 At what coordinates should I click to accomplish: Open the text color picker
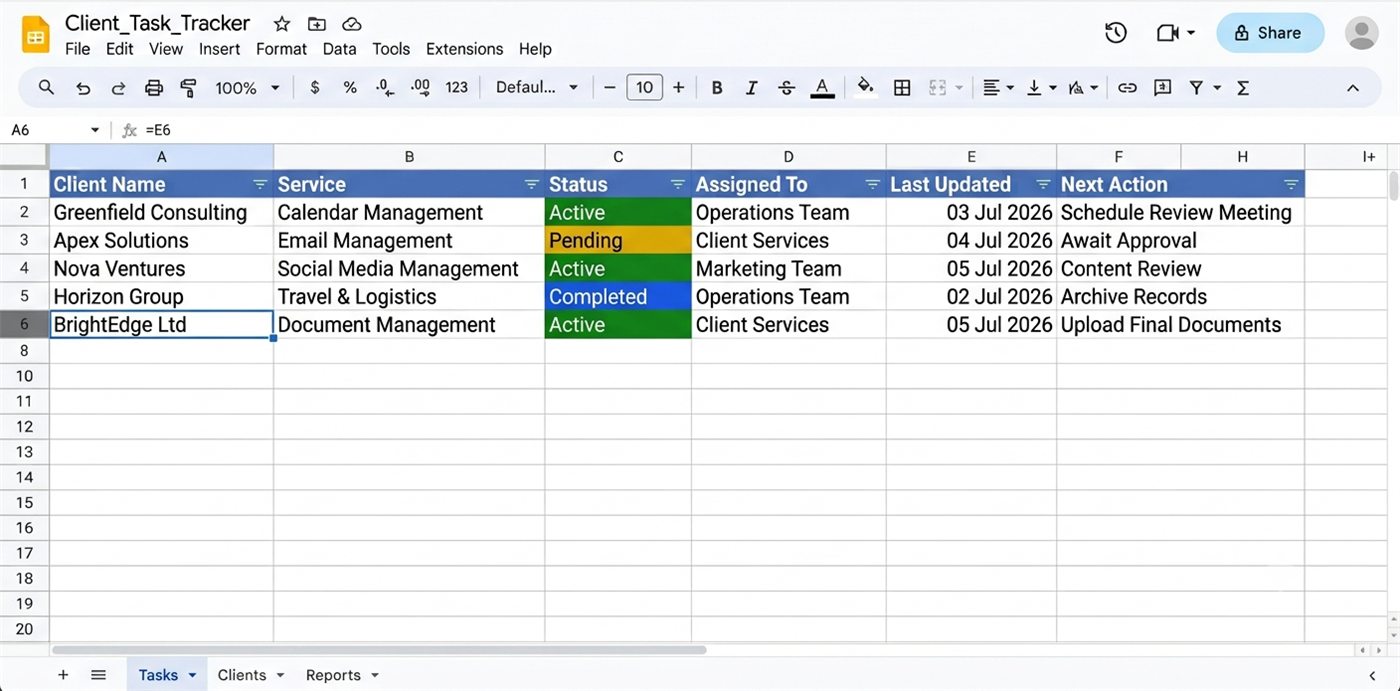pos(822,88)
